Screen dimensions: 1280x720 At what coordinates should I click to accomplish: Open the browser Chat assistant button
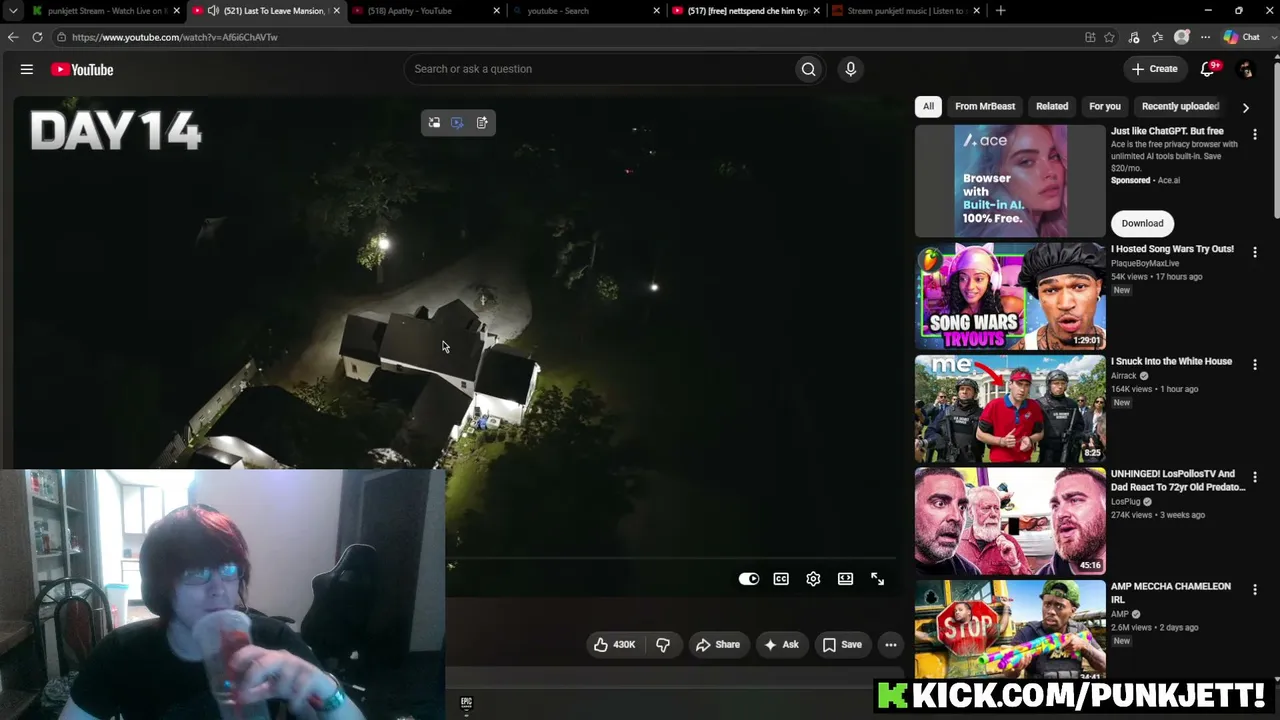1242,37
